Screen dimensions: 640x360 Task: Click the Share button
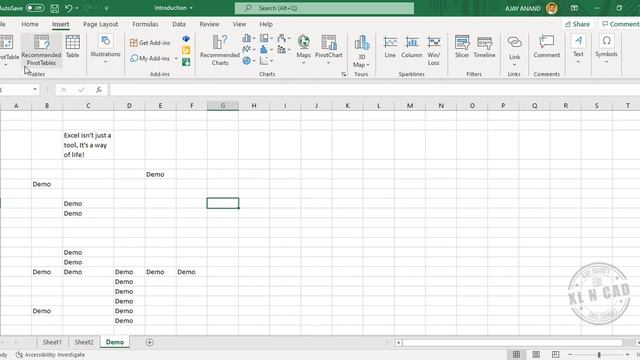pos(577,24)
